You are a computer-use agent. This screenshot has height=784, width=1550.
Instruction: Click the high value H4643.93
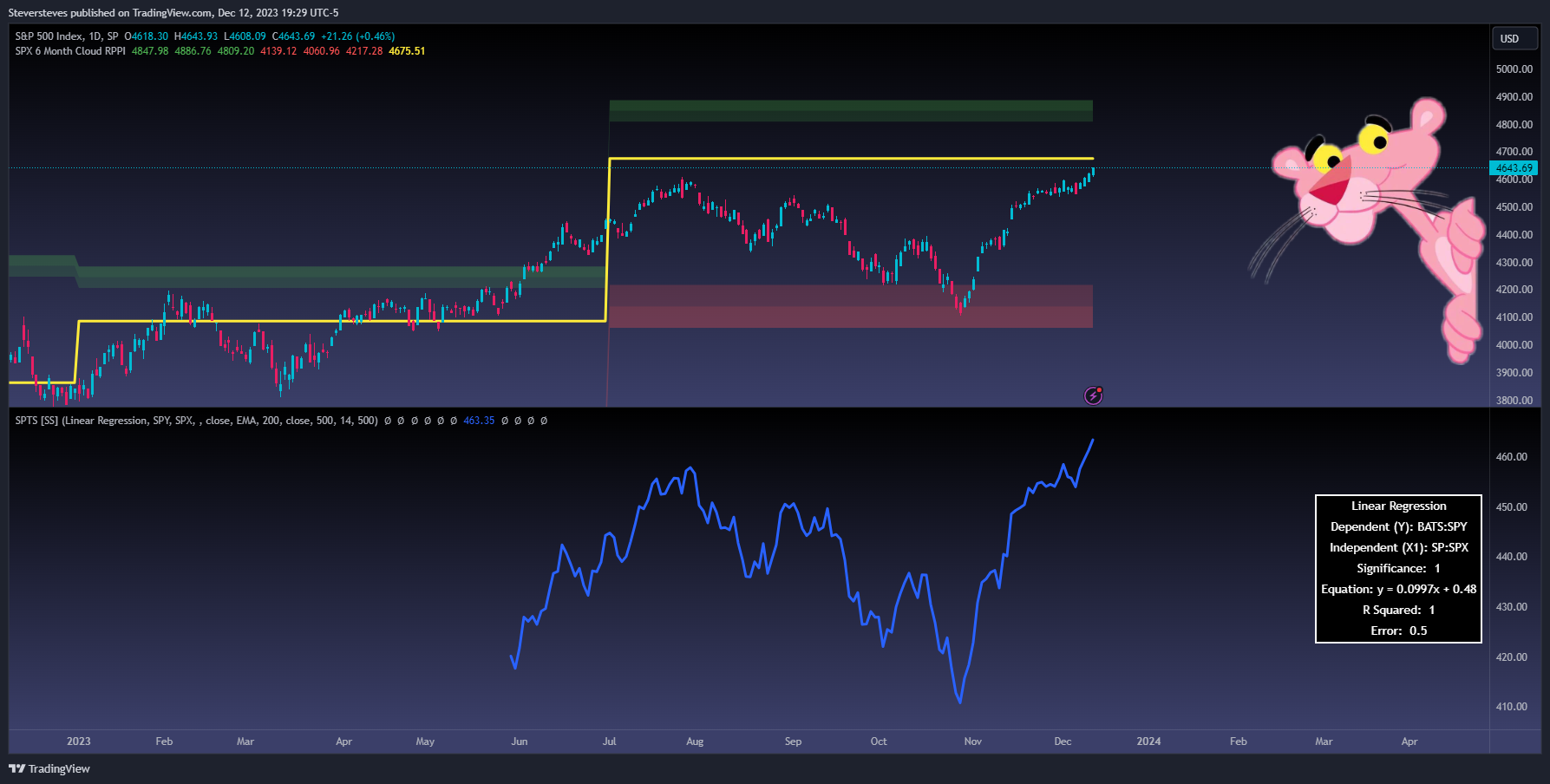pyautogui.click(x=196, y=36)
